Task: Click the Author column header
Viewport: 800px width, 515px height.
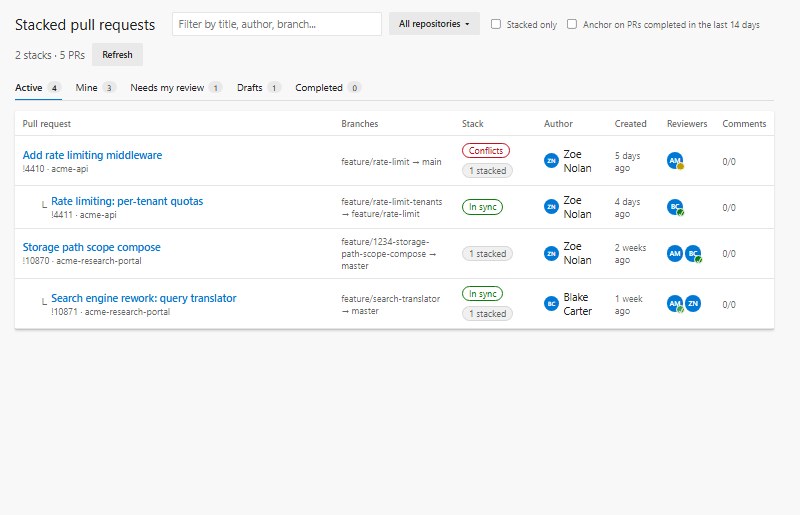Action: pyautogui.click(x=558, y=124)
